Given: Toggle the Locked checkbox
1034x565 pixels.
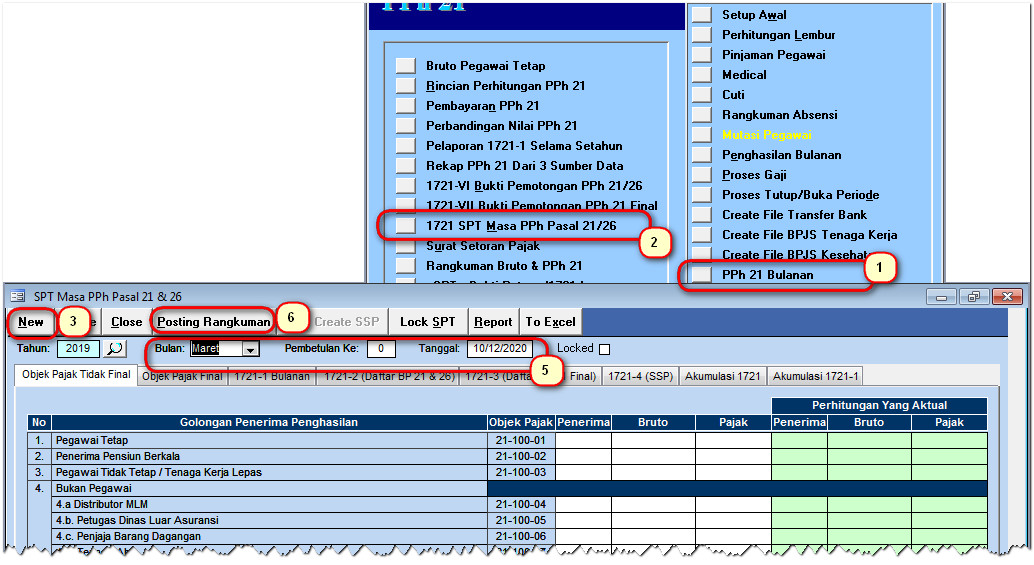Looking at the screenshot, I should tap(603, 349).
